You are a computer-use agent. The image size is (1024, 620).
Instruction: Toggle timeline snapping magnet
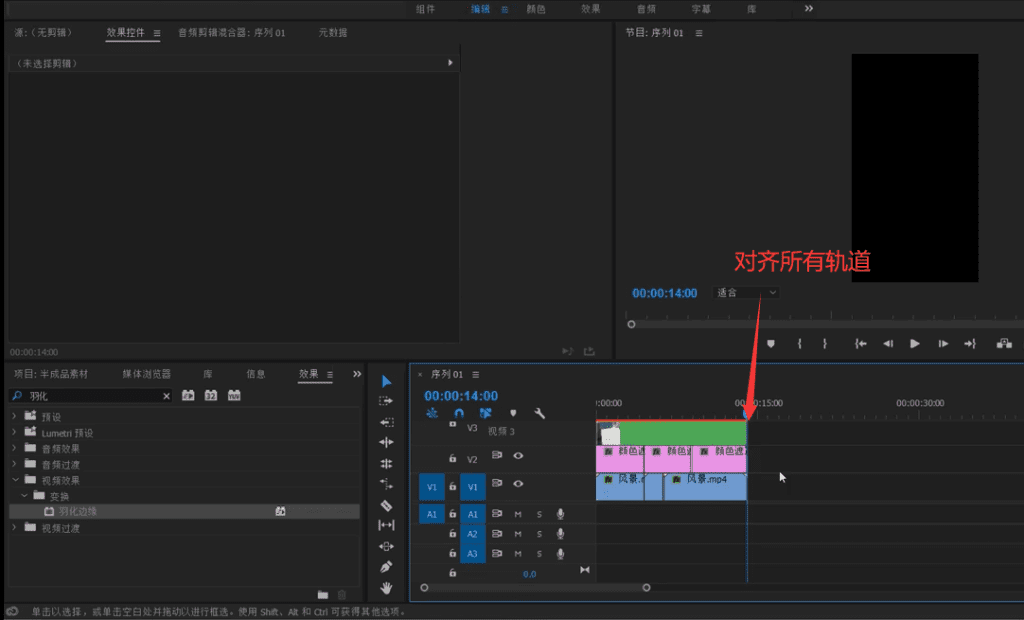coord(459,413)
